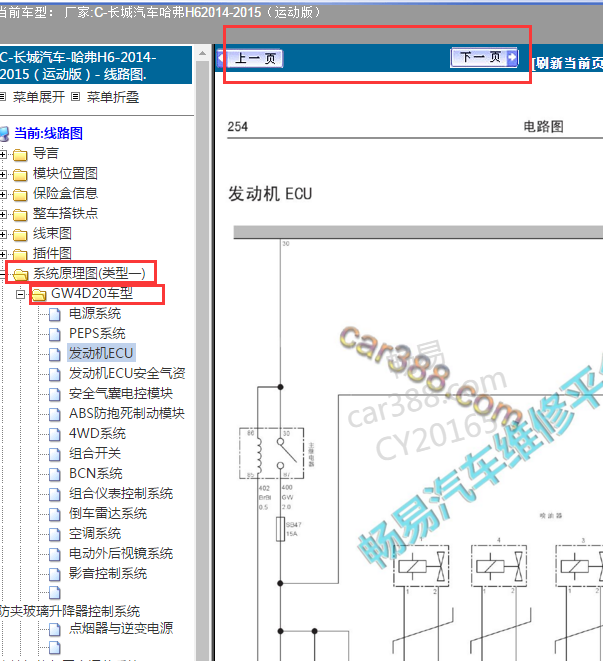Click the page icon beside 点烟器与逆变电源
This screenshot has width=603, height=661.
pyautogui.click(x=54, y=629)
